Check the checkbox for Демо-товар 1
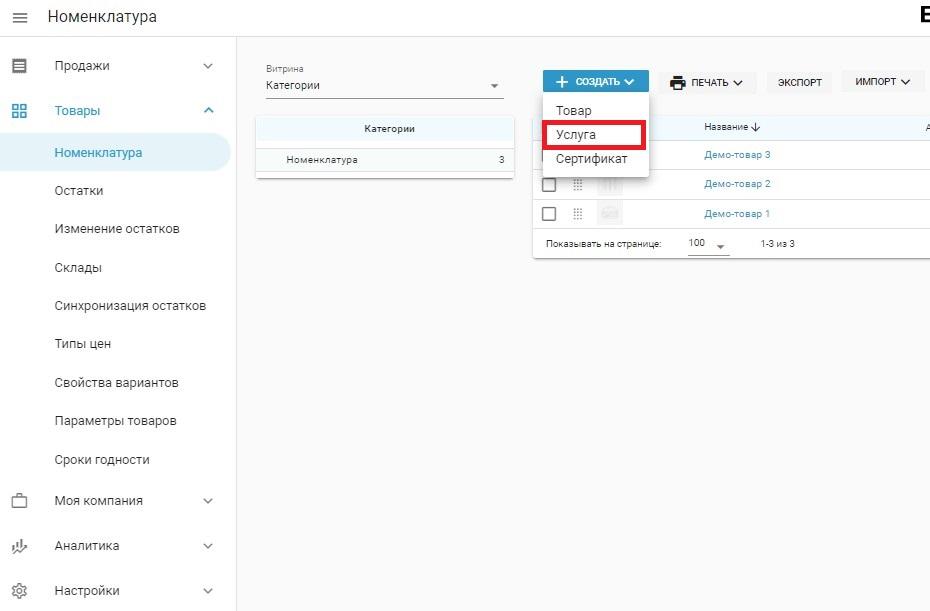This screenshot has height=611, width=930. pyautogui.click(x=549, y=214)
